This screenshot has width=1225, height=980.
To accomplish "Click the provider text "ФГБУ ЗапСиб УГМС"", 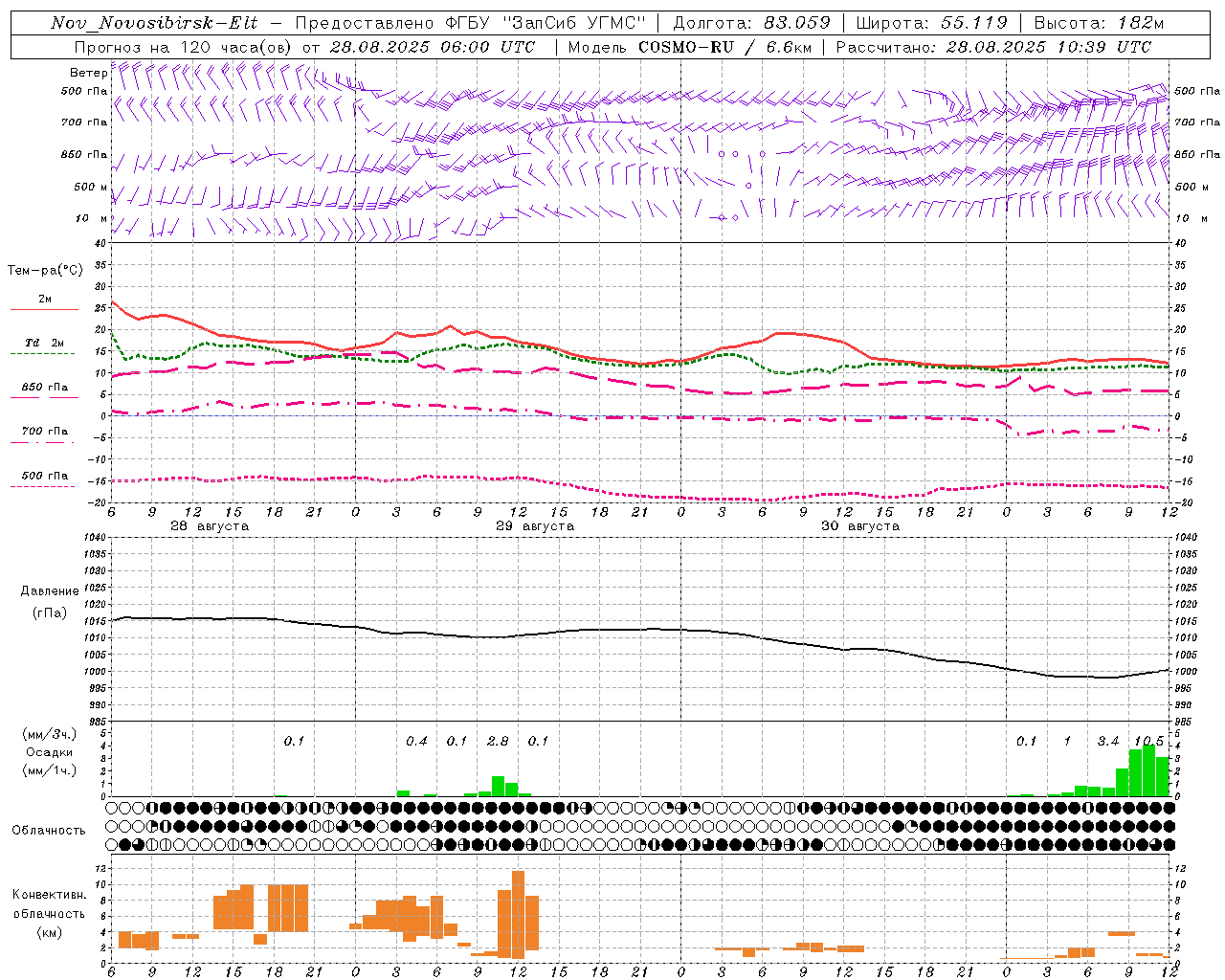I will [546, 23].
